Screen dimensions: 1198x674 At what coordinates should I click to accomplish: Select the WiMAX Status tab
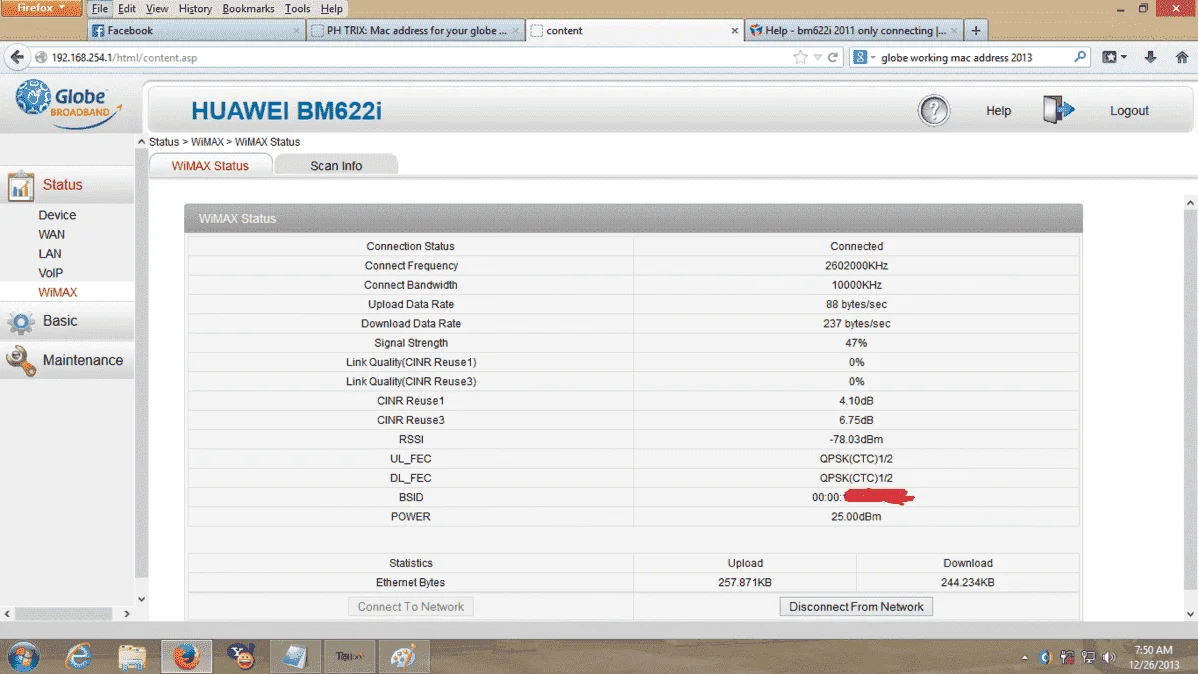click(210, 165)
